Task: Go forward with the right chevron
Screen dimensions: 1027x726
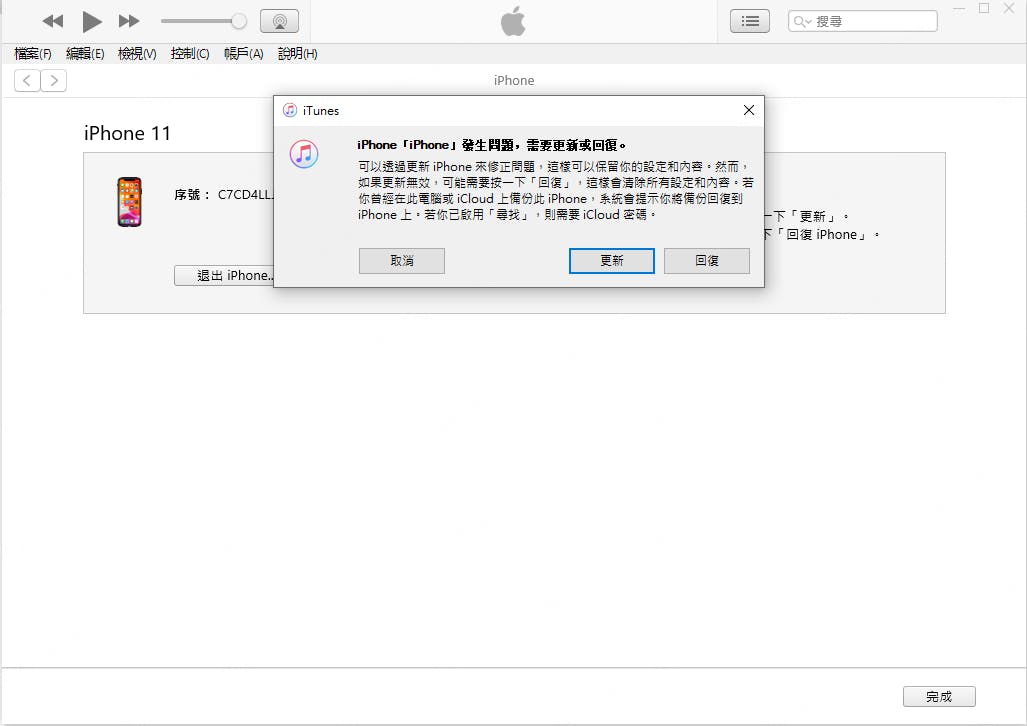Action: coord(54,81)
